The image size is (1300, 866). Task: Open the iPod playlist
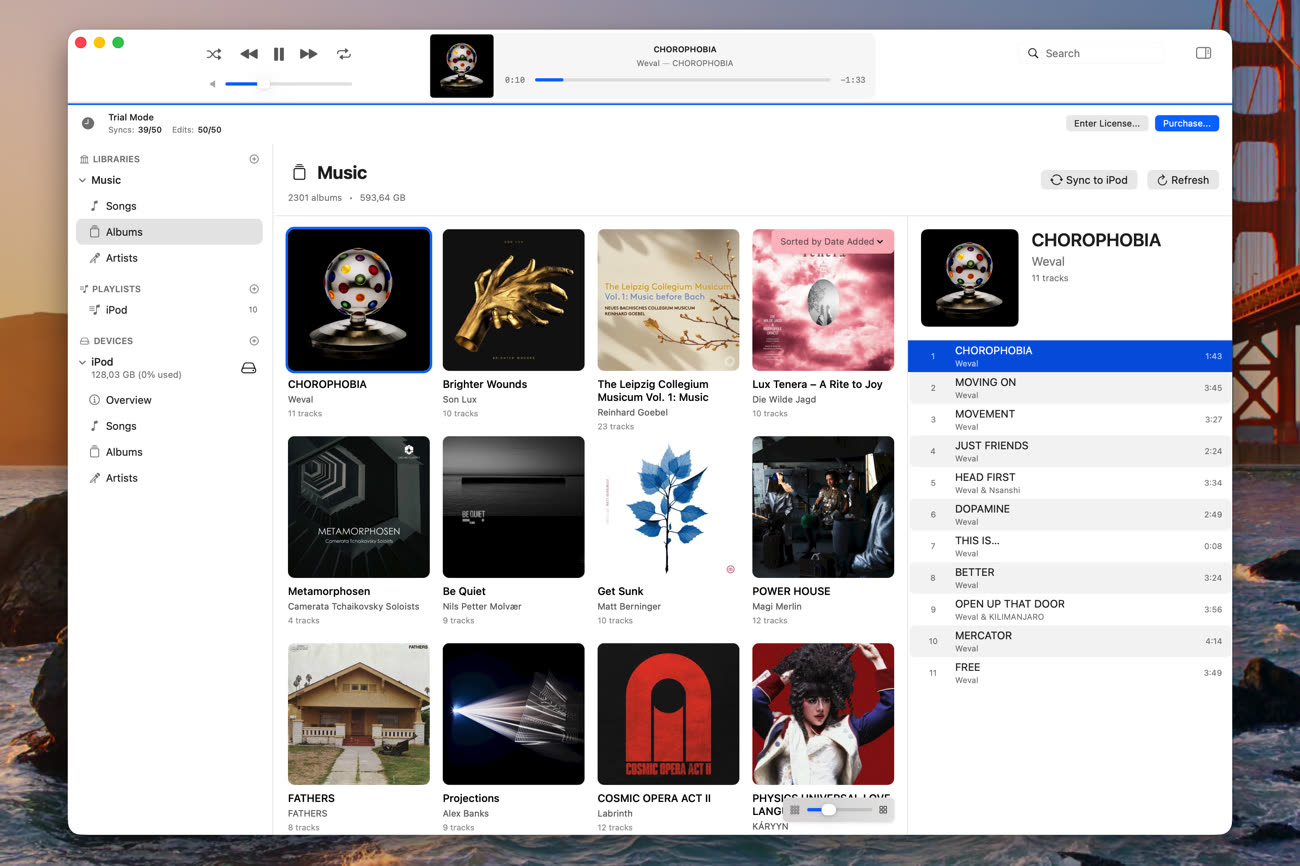pos(169,310)
